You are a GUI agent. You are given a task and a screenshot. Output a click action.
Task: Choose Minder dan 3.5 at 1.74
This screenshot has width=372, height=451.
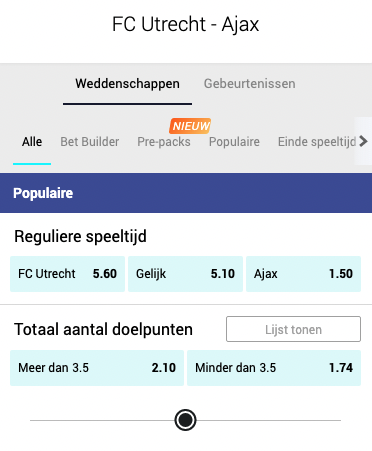[274, 368]
